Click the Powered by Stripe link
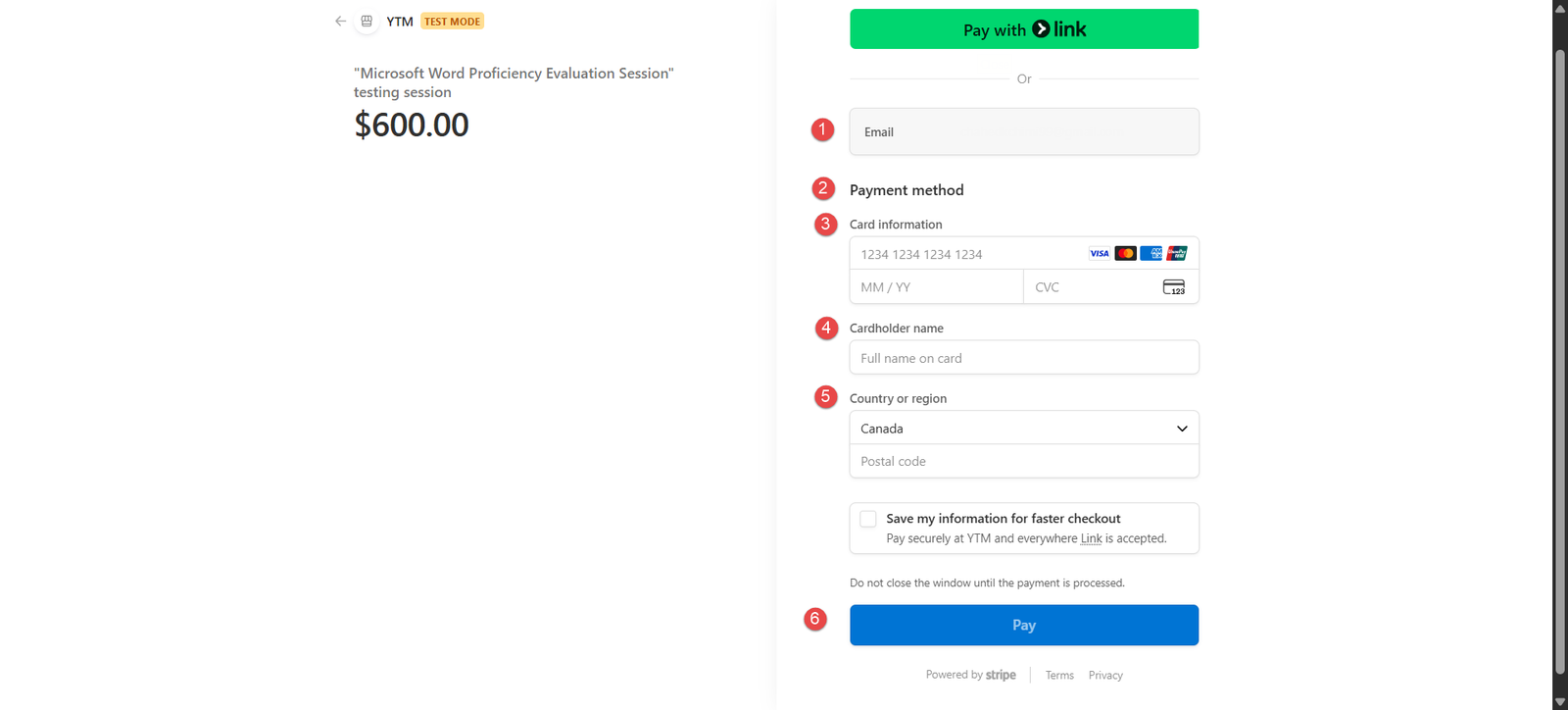Image resolution: width=1568 pixels, height=710 pixels. [x=970, y=675]
